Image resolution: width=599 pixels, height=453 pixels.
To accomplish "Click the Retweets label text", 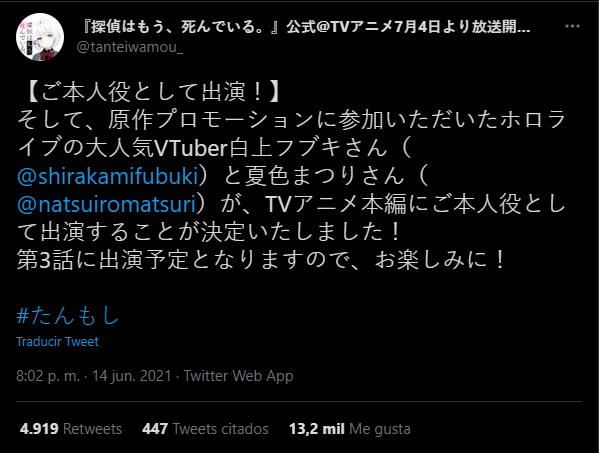I will point(92,429).
